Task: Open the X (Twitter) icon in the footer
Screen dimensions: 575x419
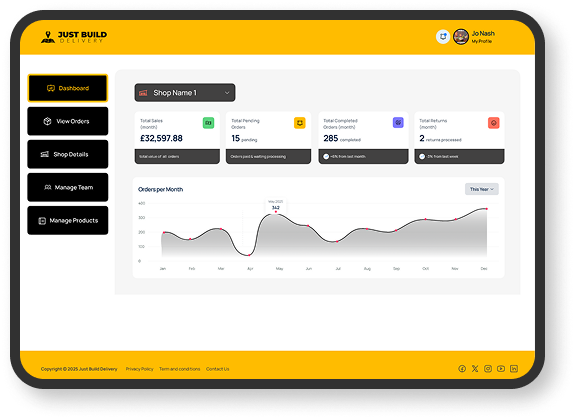Action: coord(475,369)
